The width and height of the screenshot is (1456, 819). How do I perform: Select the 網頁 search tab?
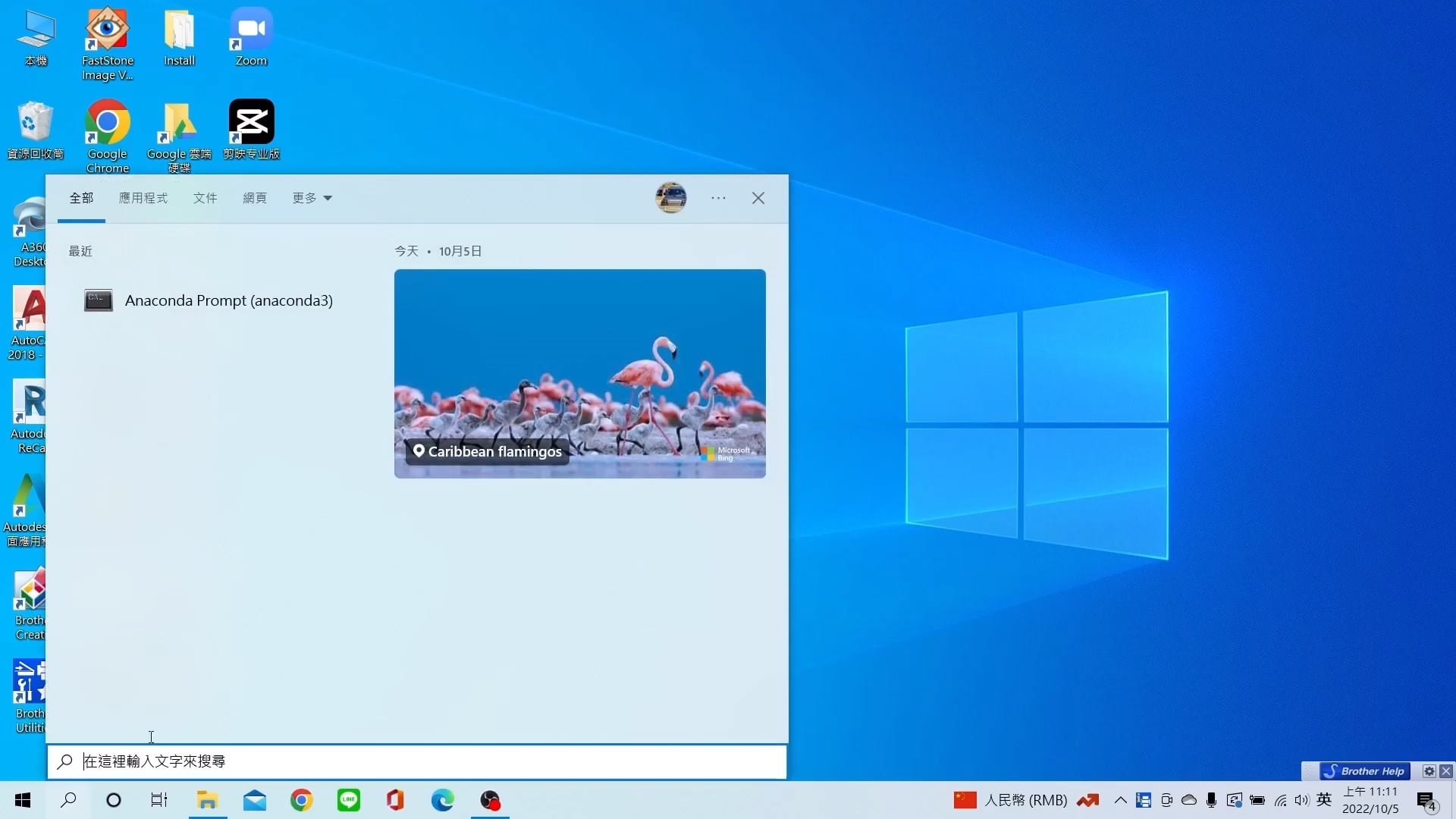(254, 198)
